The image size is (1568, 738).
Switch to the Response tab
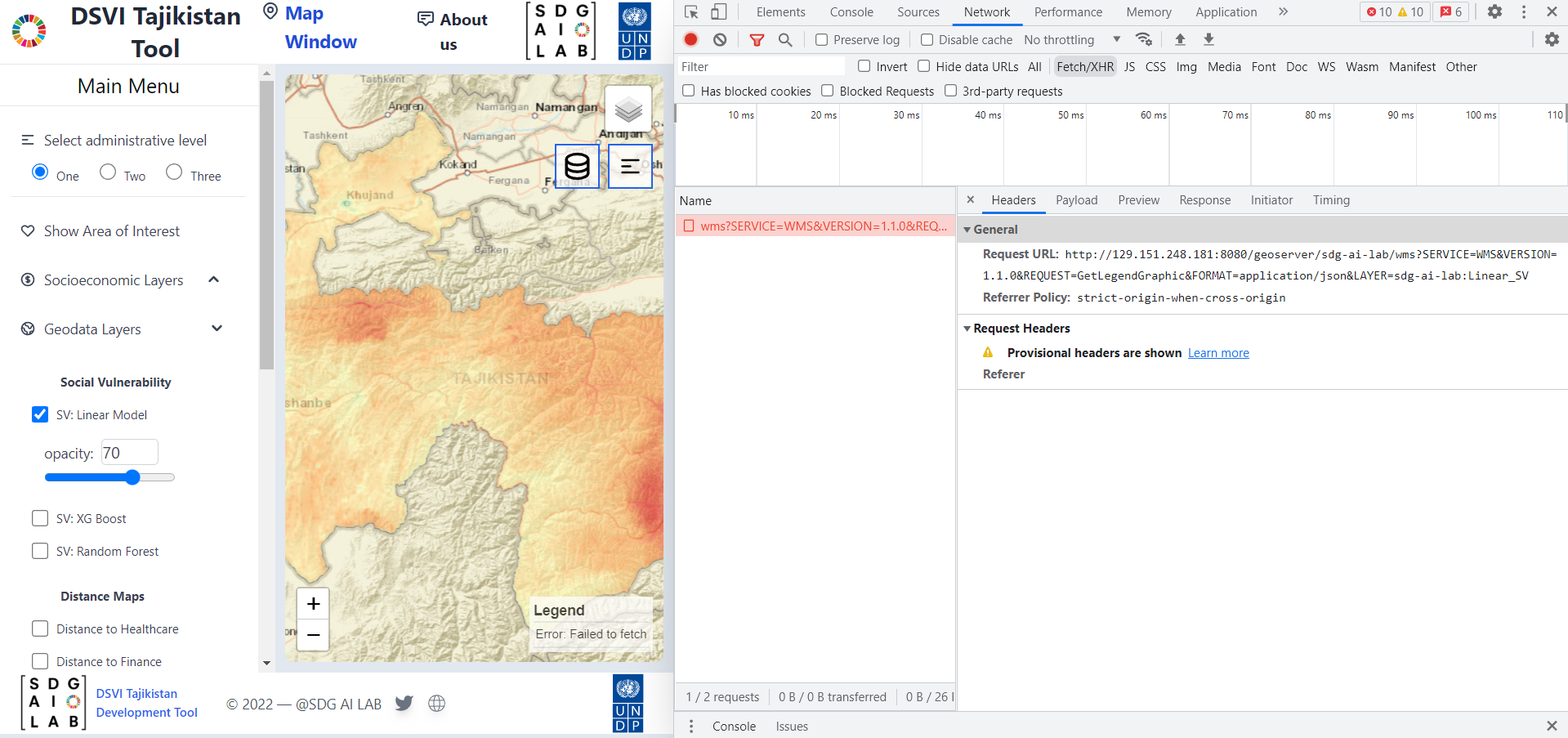click(1204, 199)
